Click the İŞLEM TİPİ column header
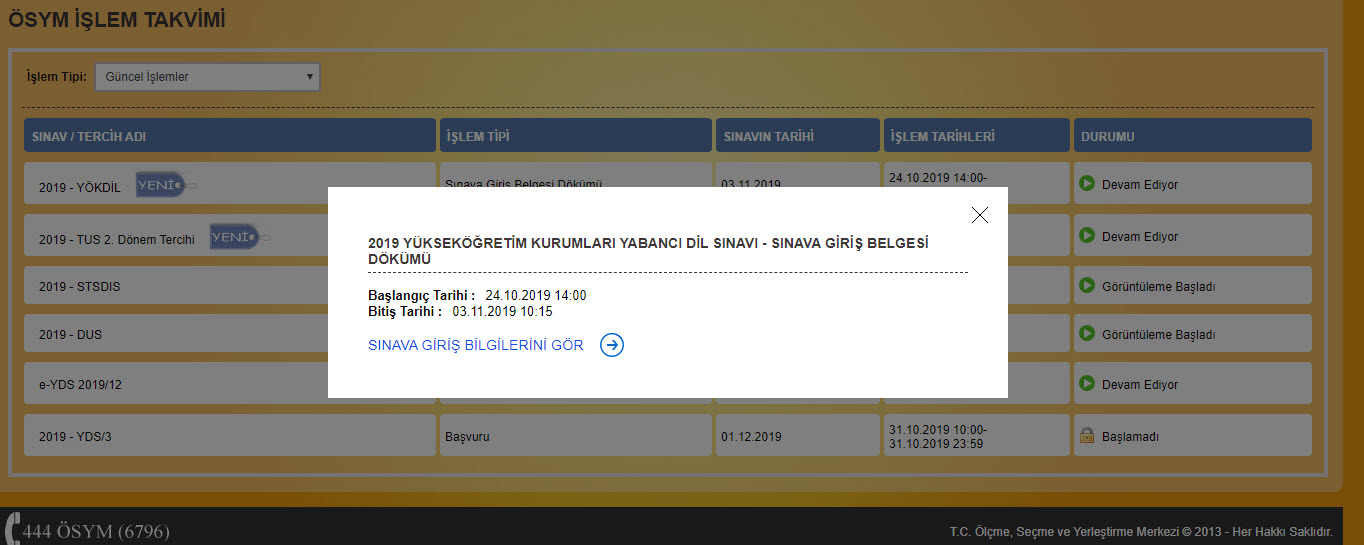The width and height of the screenshot is (1364, 545). (575, 136)
